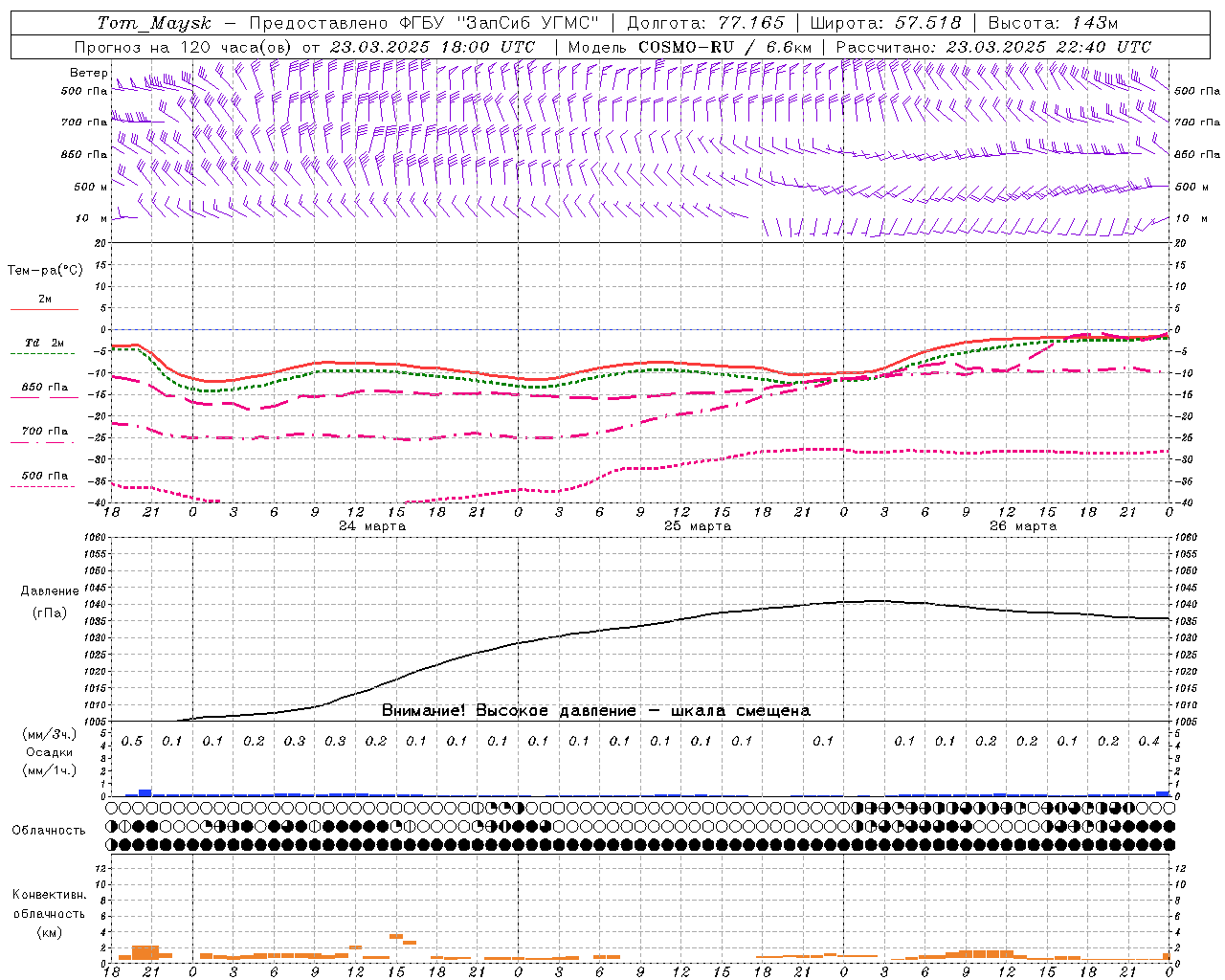Click the Тем-ра(°C) panel label

[45, 270]
